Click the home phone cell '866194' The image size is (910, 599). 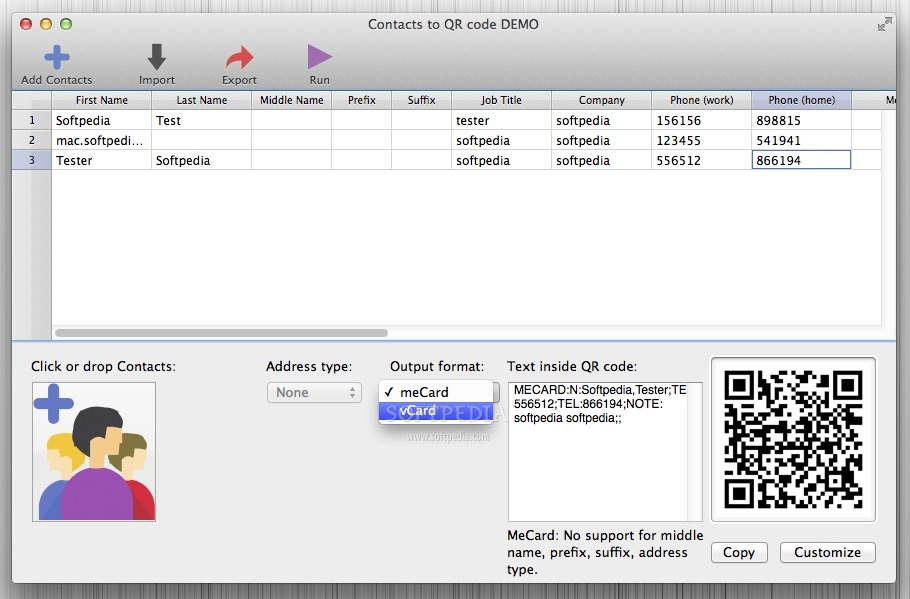pos(801,160)
